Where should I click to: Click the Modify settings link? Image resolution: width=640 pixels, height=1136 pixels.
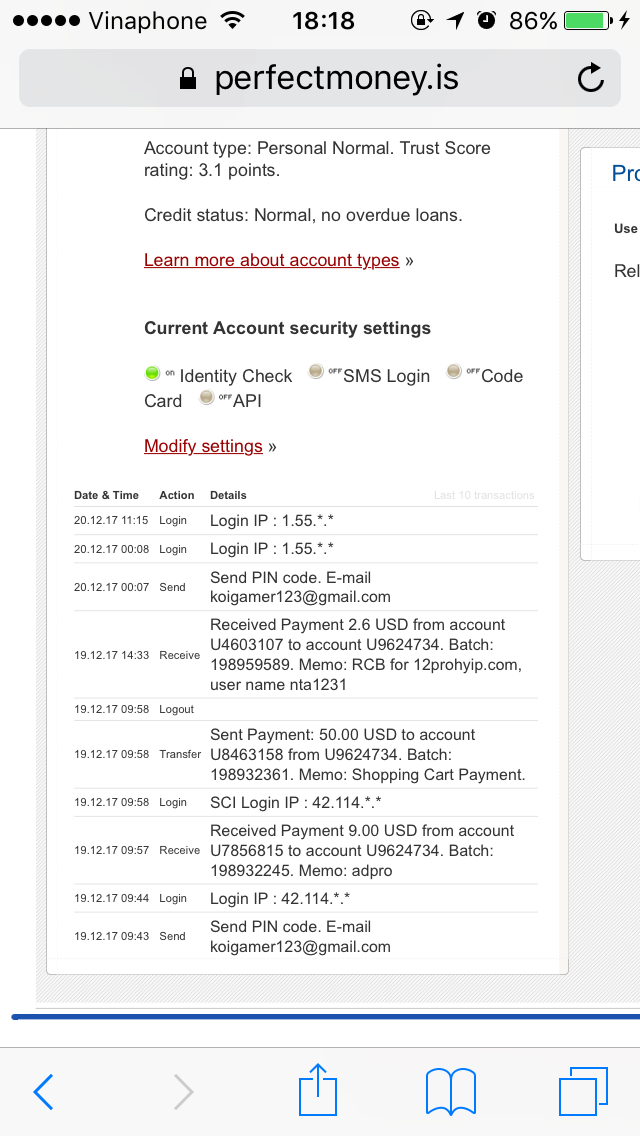(x=203, y=446)
